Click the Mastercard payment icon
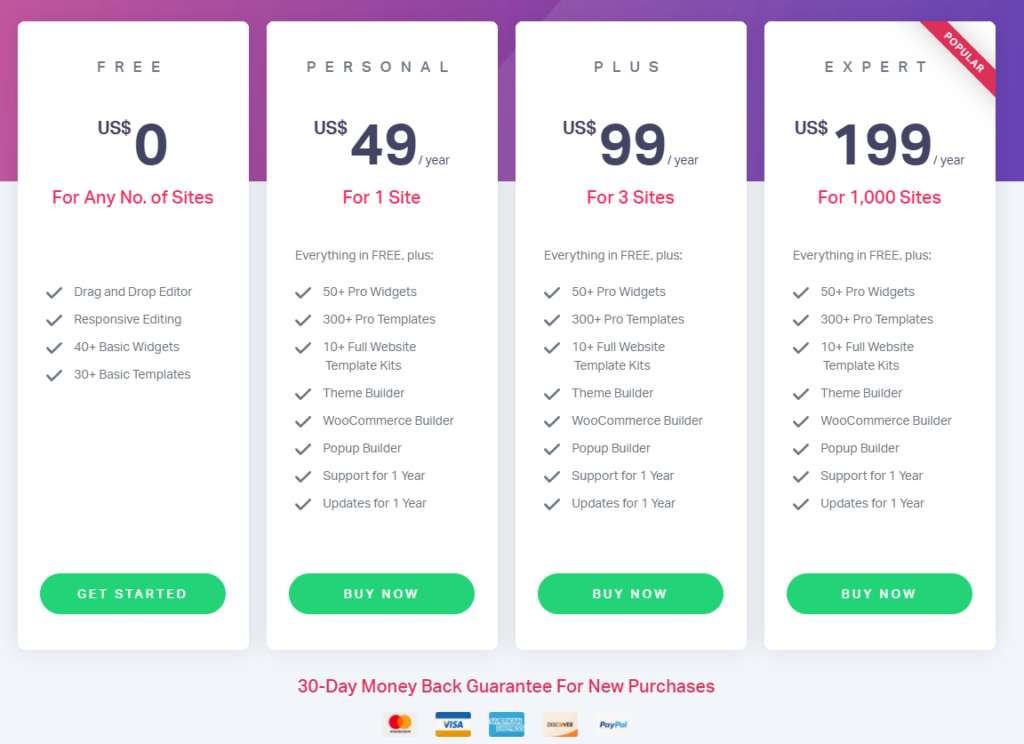This screenshot has height=744, width=1024. point(400,724)
